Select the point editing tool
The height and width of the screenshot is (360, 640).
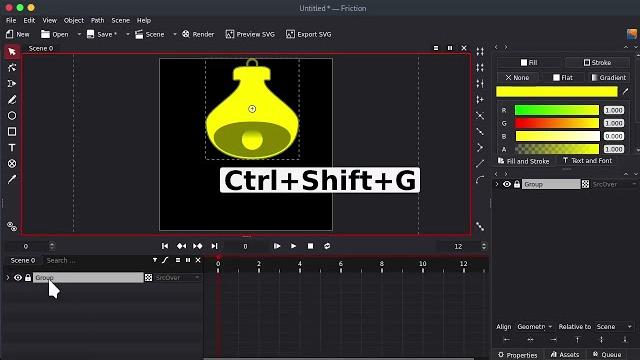coord(12,67)
